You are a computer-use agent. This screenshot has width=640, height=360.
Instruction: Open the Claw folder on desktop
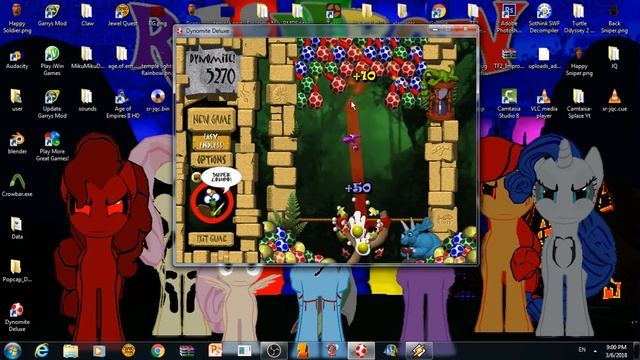click(x=87, y=16)
